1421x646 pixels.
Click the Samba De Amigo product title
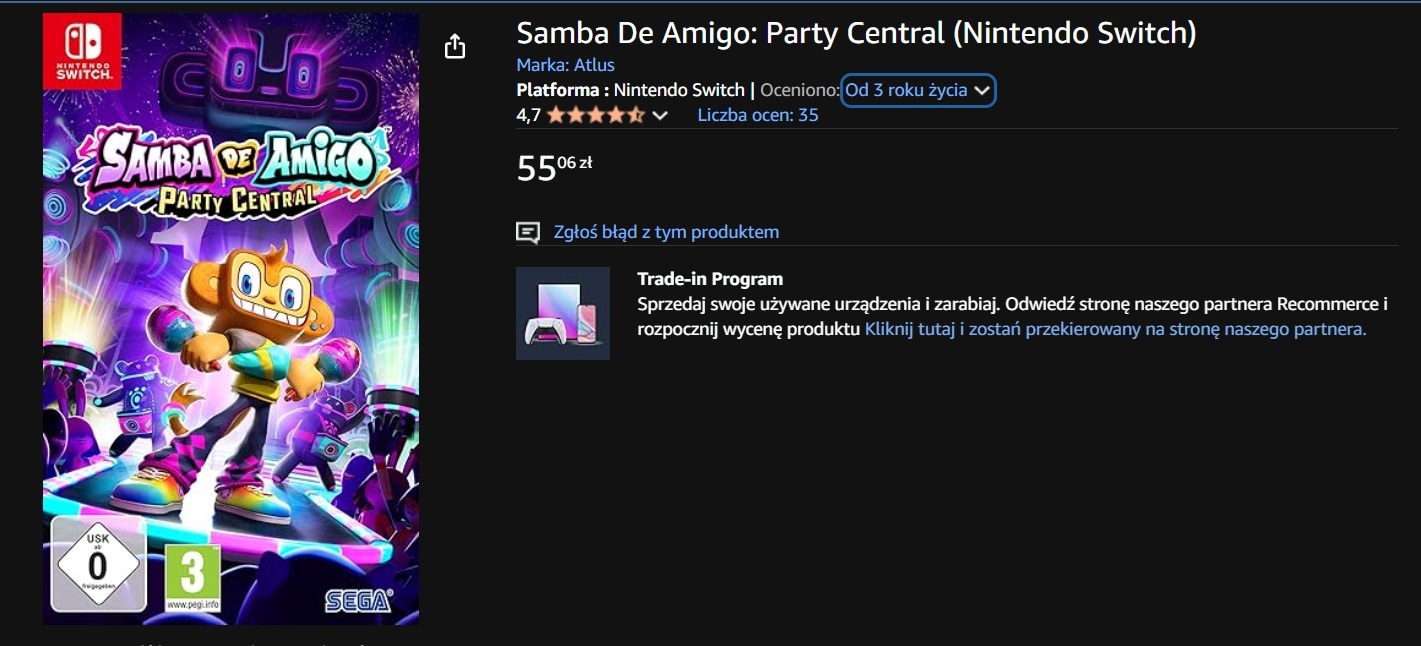tap(856, 33)
